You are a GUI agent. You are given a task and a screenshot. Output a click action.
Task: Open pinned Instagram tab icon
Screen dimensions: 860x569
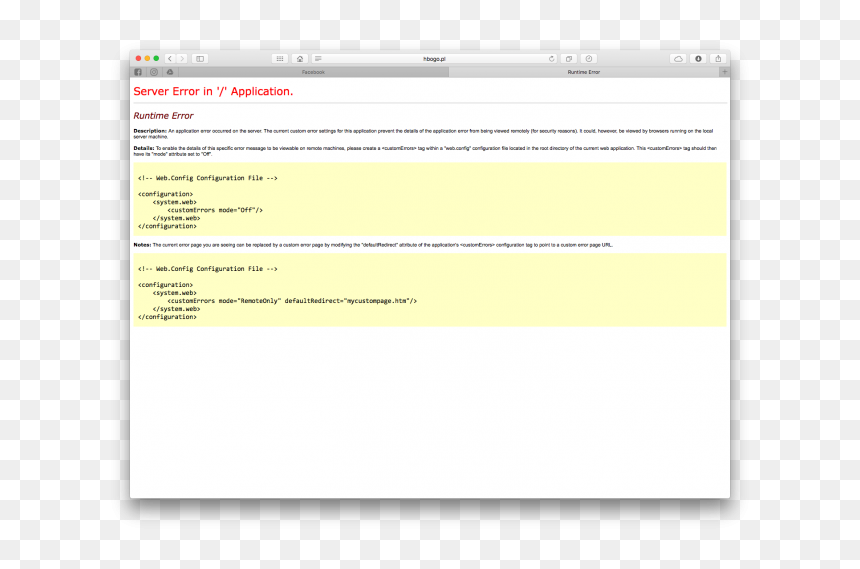[x=154, y=72]
